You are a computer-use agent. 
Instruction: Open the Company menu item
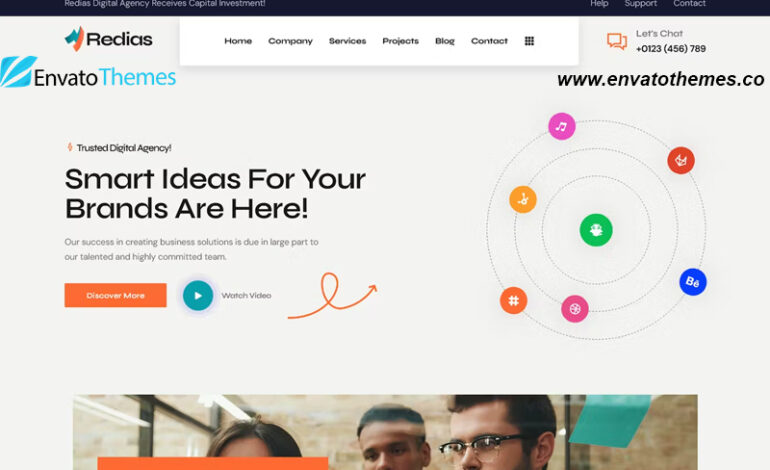point(290,41)
